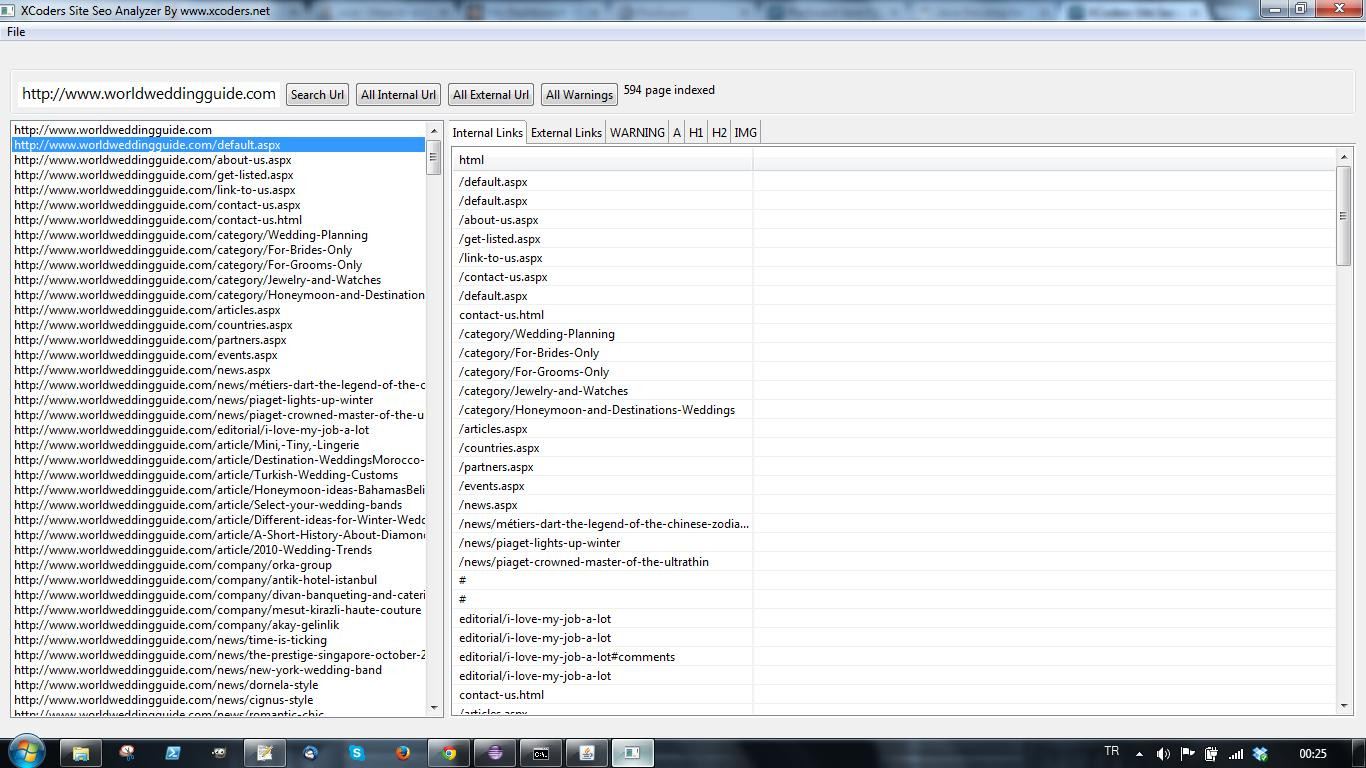Viewport: 1366px width, 768px height.
Task: Open PowerShell from the taskbar
Action: [173, 753]
